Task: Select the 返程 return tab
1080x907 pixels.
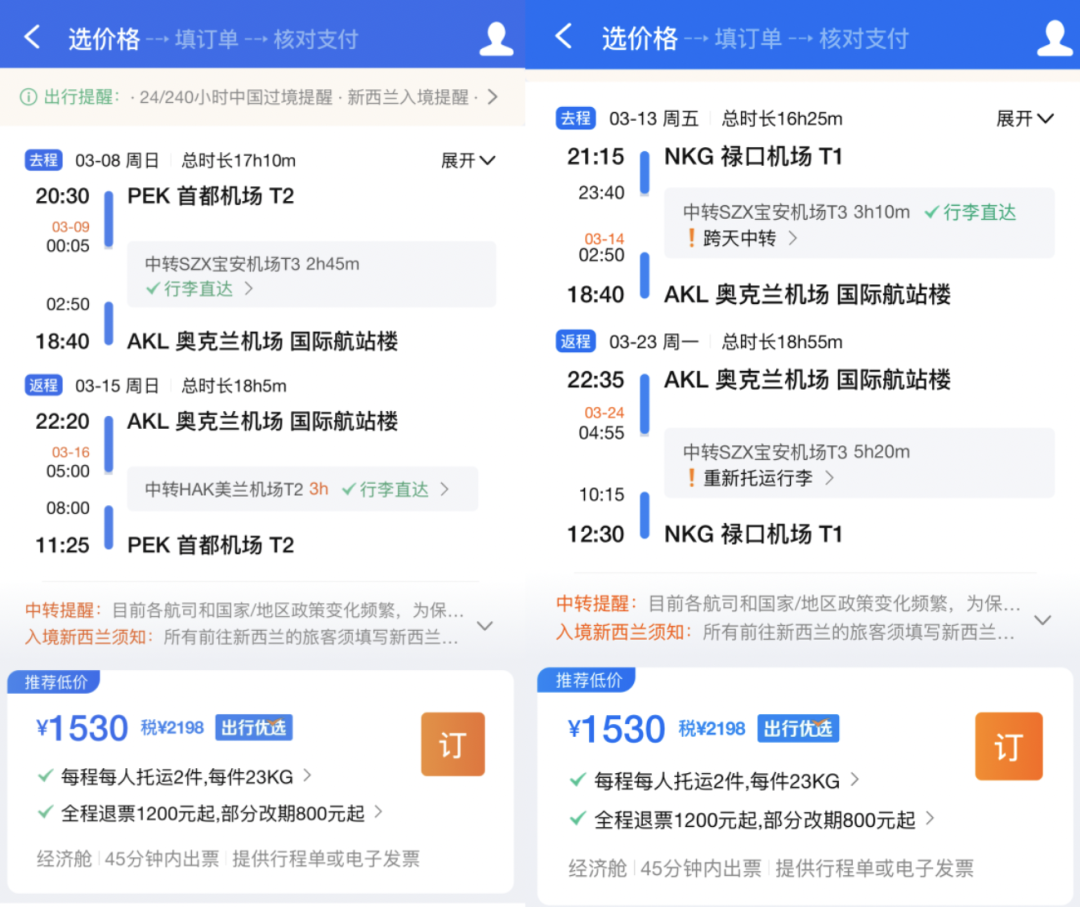Action: pyautogui.click(x=43, y=385)
